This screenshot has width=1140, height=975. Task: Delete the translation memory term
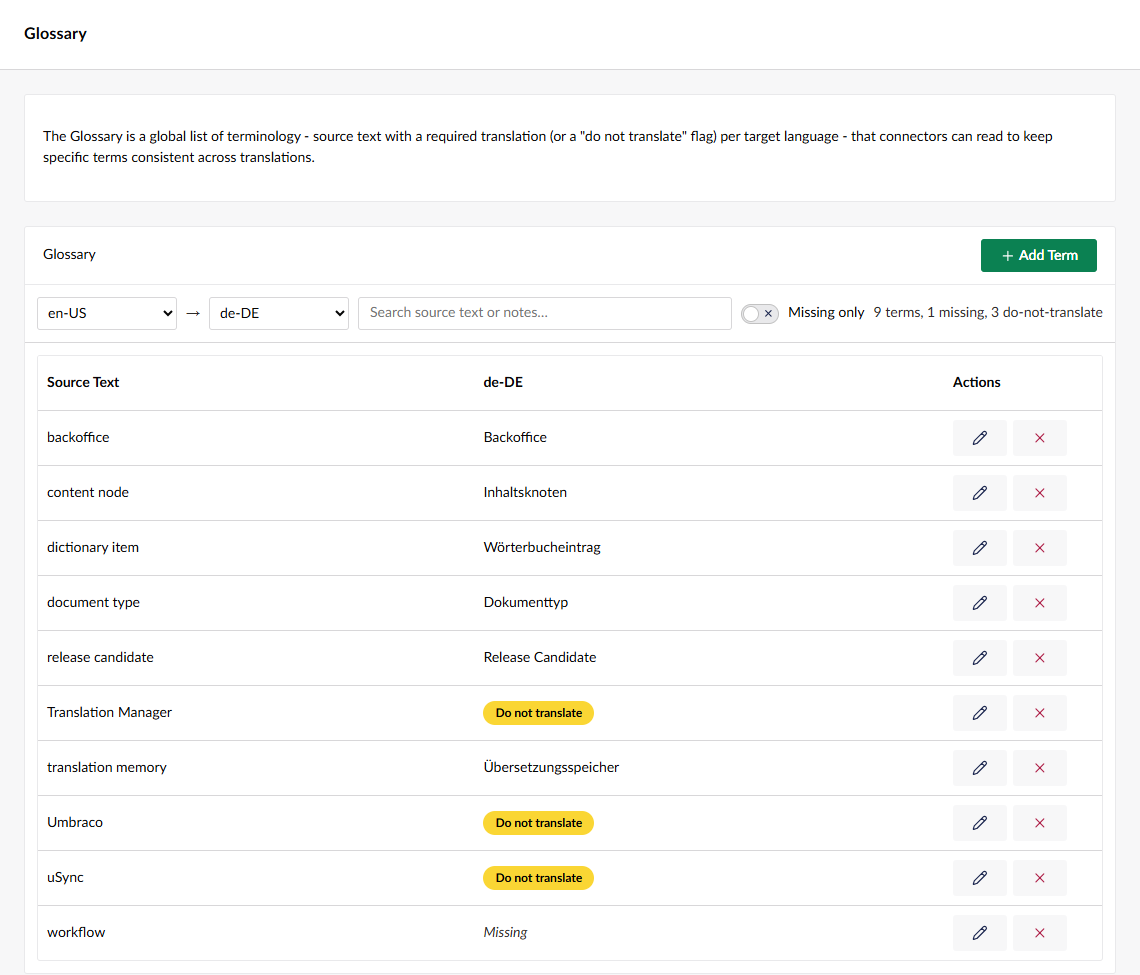(1040, 768)
